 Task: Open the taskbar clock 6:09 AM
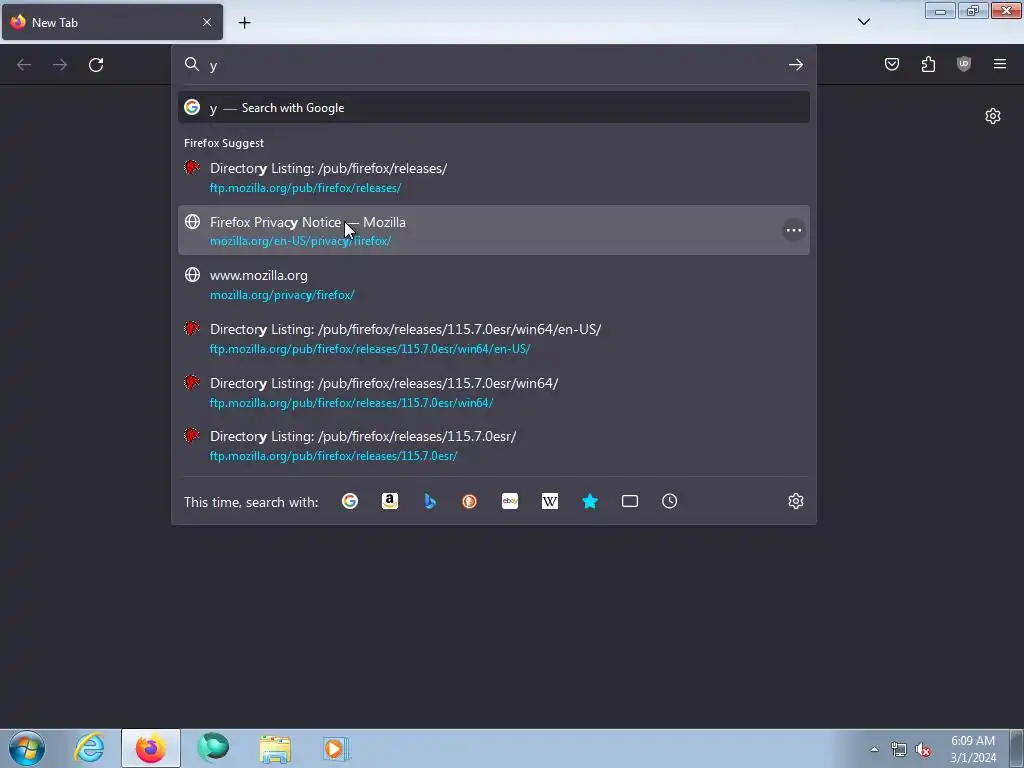tap(973, 749)
